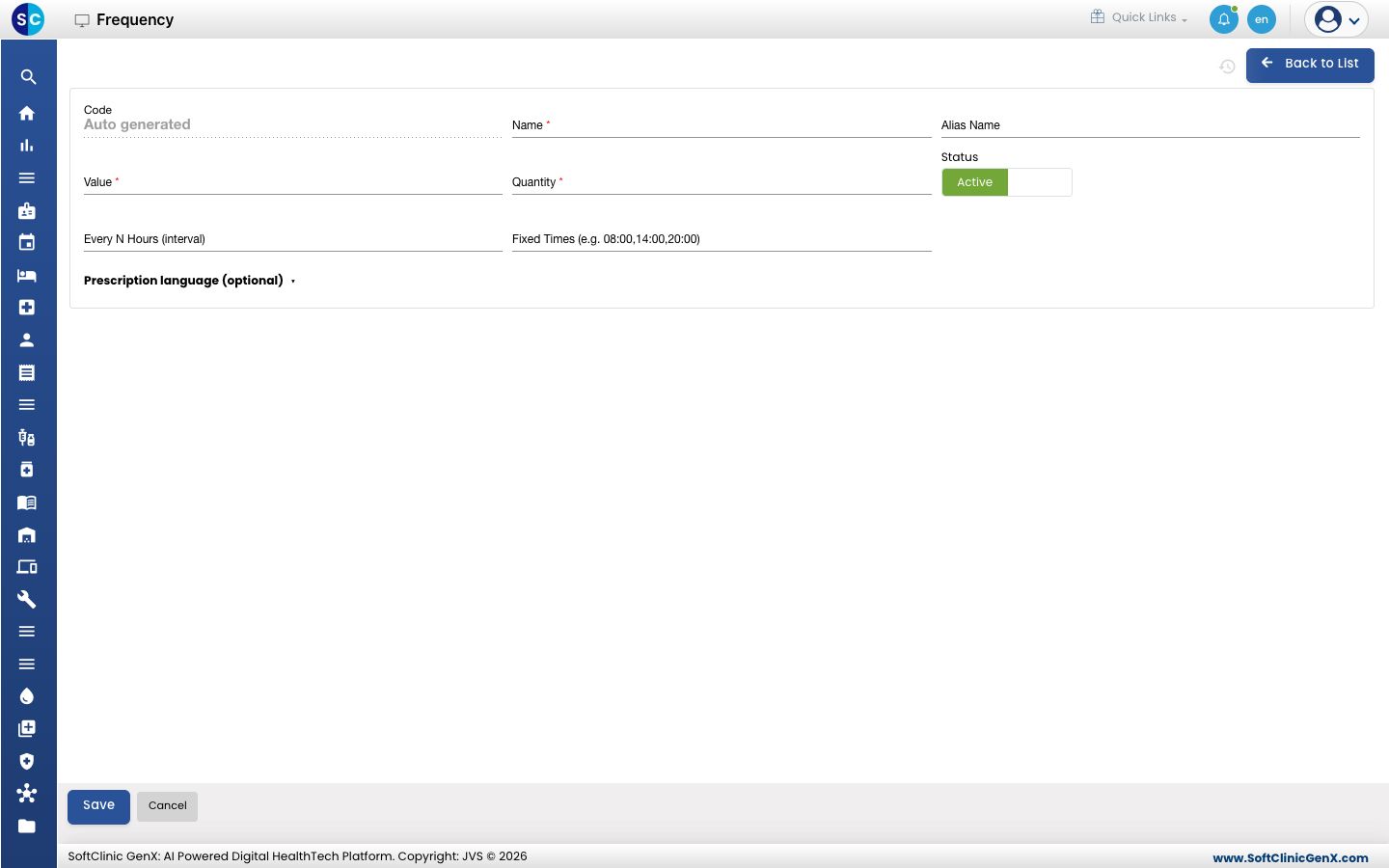Open the bar chart dashboard icon
The image size is (1389, 868).
(27, 146)
